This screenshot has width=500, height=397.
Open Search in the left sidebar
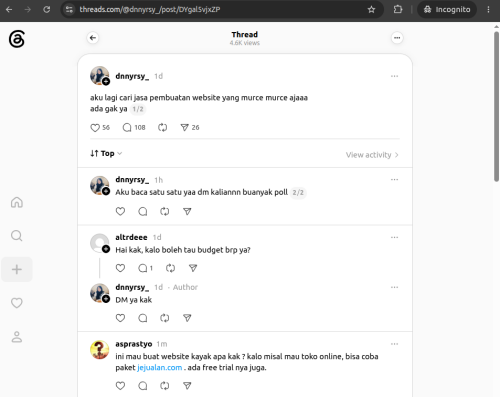17,236
